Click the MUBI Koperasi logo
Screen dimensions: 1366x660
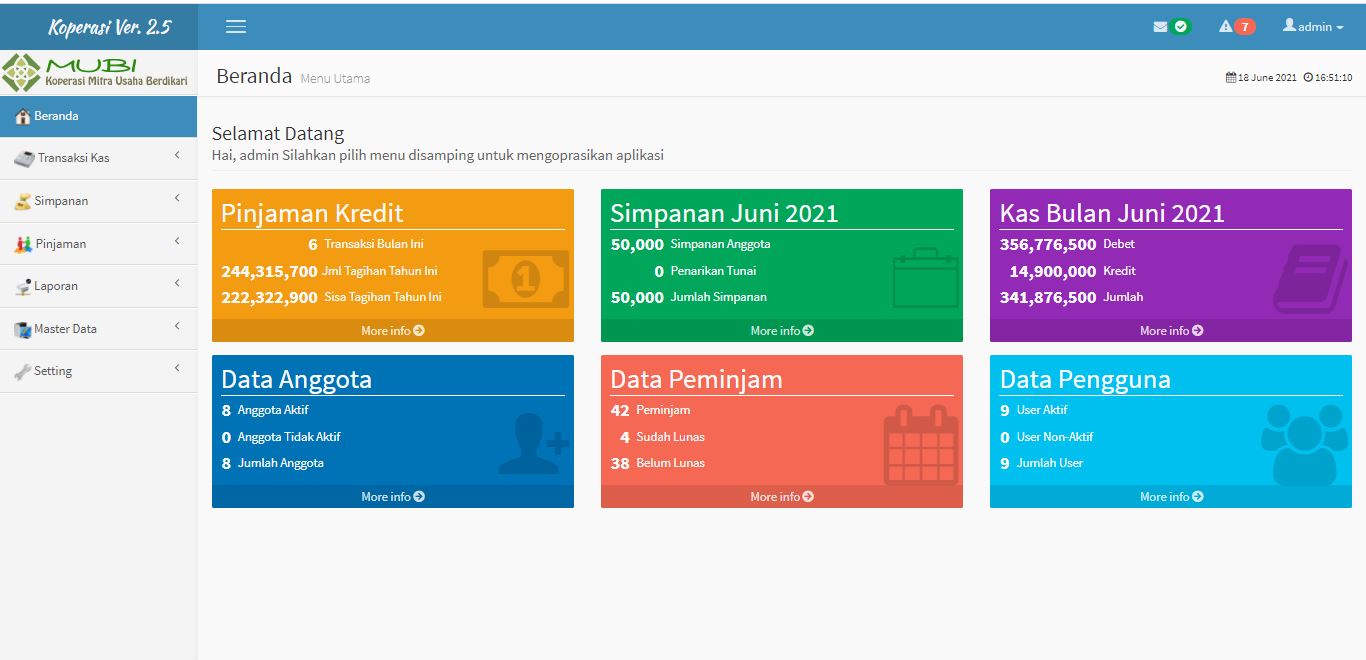(97, 73)
